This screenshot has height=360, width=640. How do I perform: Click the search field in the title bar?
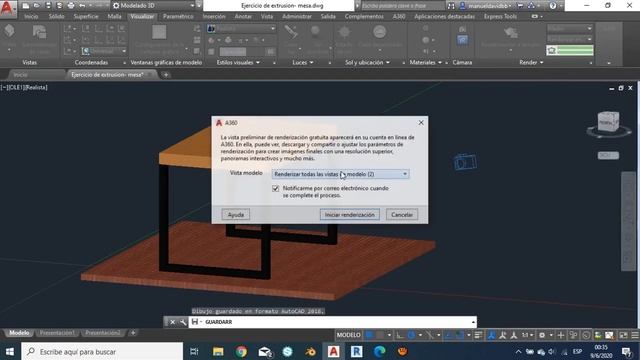point(402,6)
